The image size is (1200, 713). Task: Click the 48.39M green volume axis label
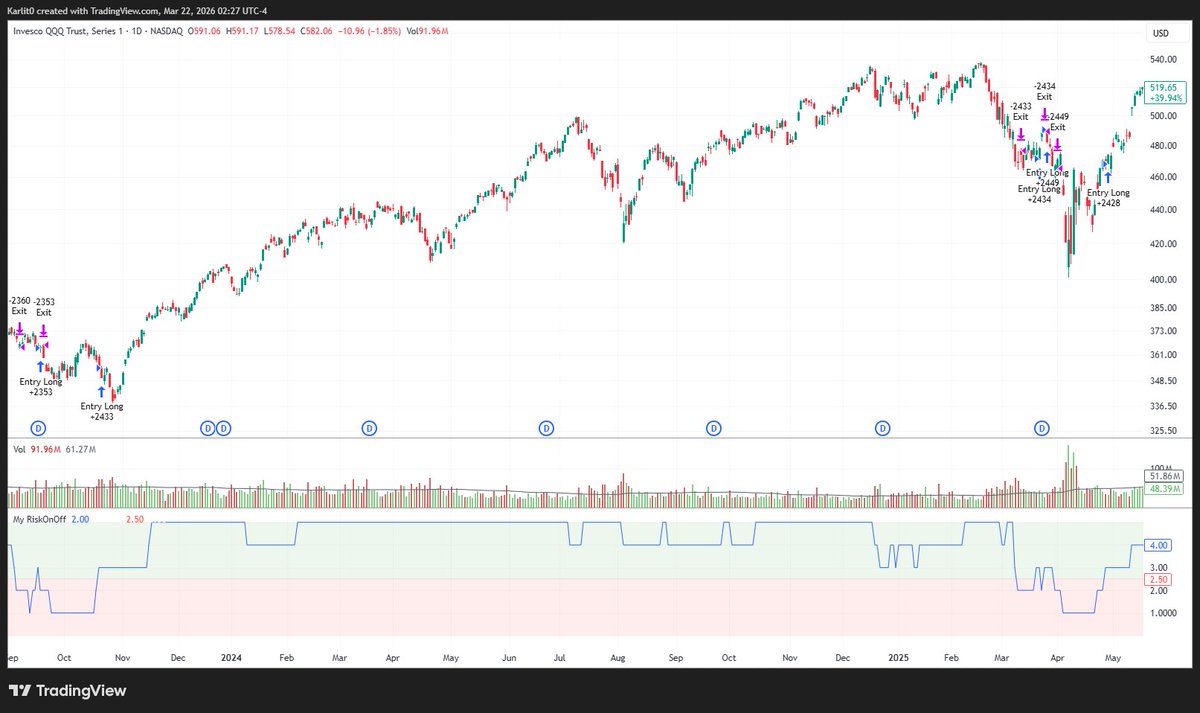pos(1164,491)
